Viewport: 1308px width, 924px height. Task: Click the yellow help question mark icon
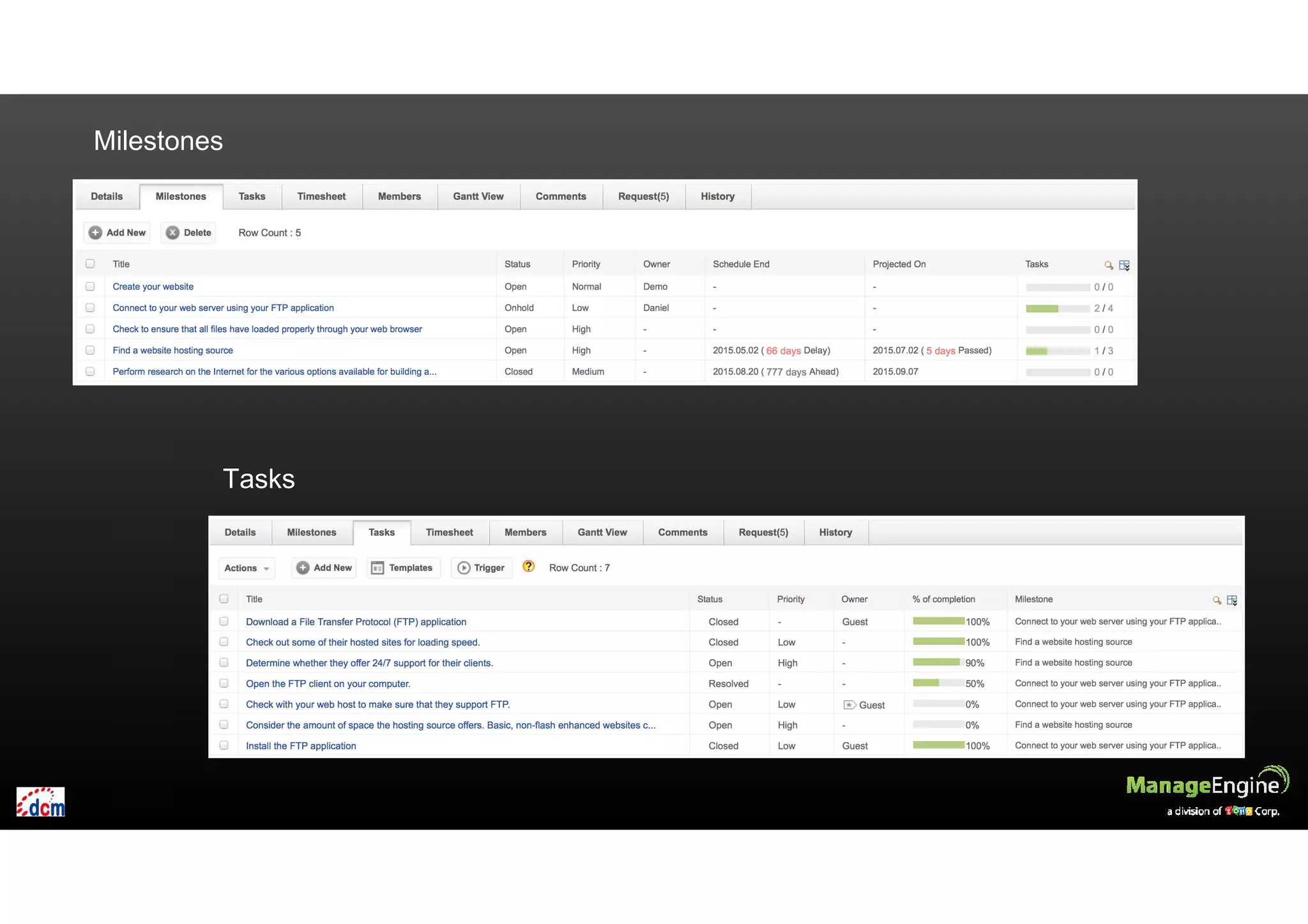pyautogui.click(x=528, y=566)
